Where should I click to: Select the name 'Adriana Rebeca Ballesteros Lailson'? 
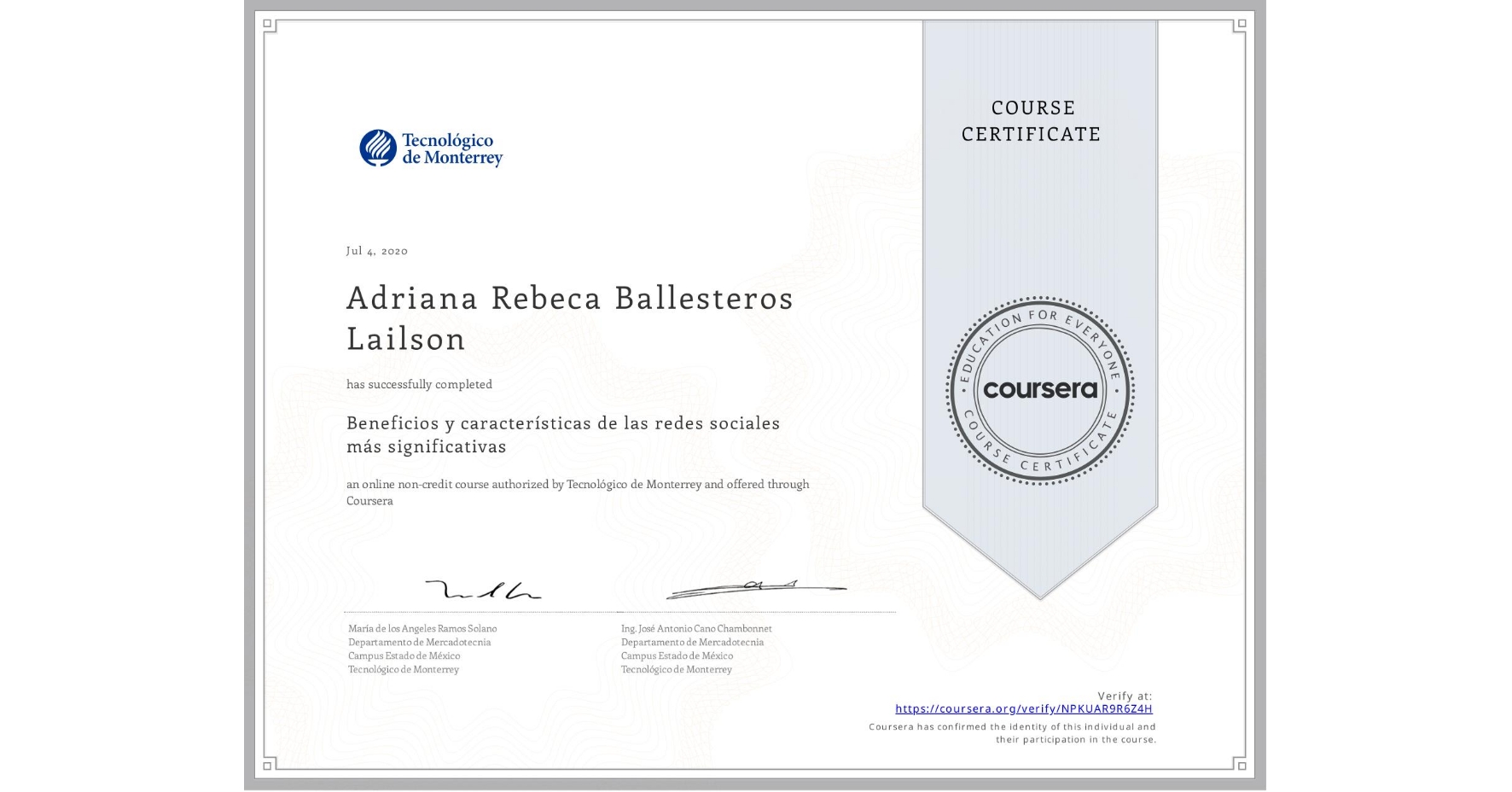[568, 317]
